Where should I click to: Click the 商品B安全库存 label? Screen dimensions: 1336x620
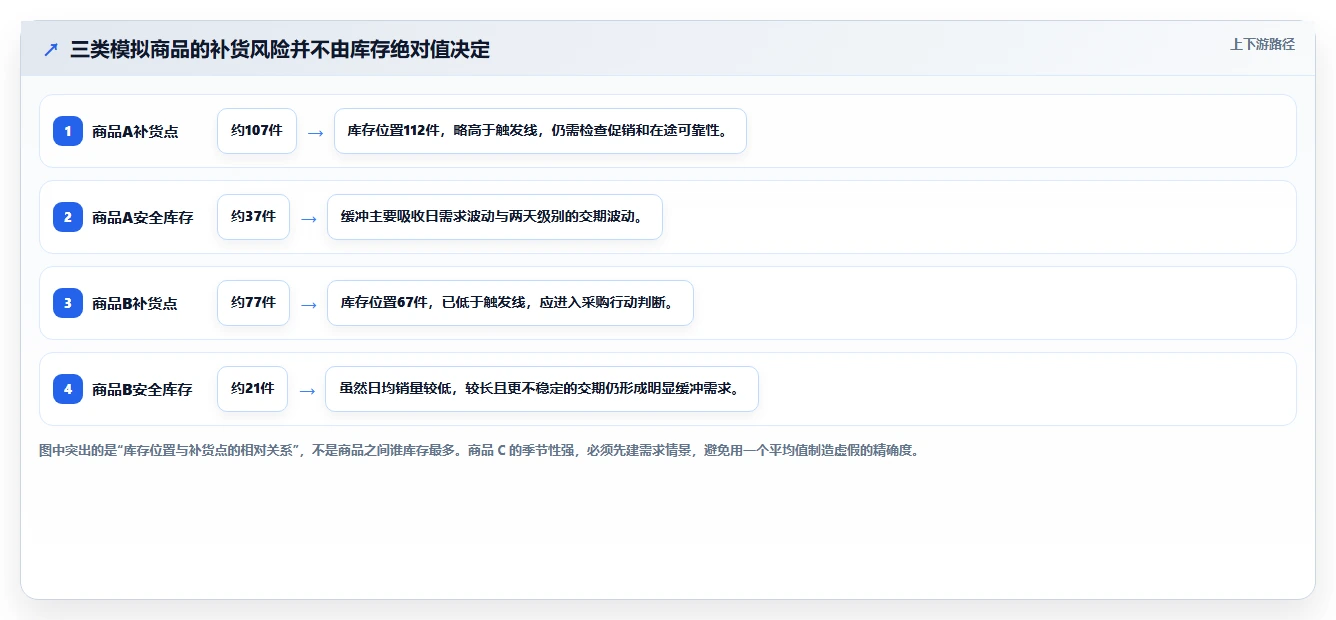(x=142, y=389)
